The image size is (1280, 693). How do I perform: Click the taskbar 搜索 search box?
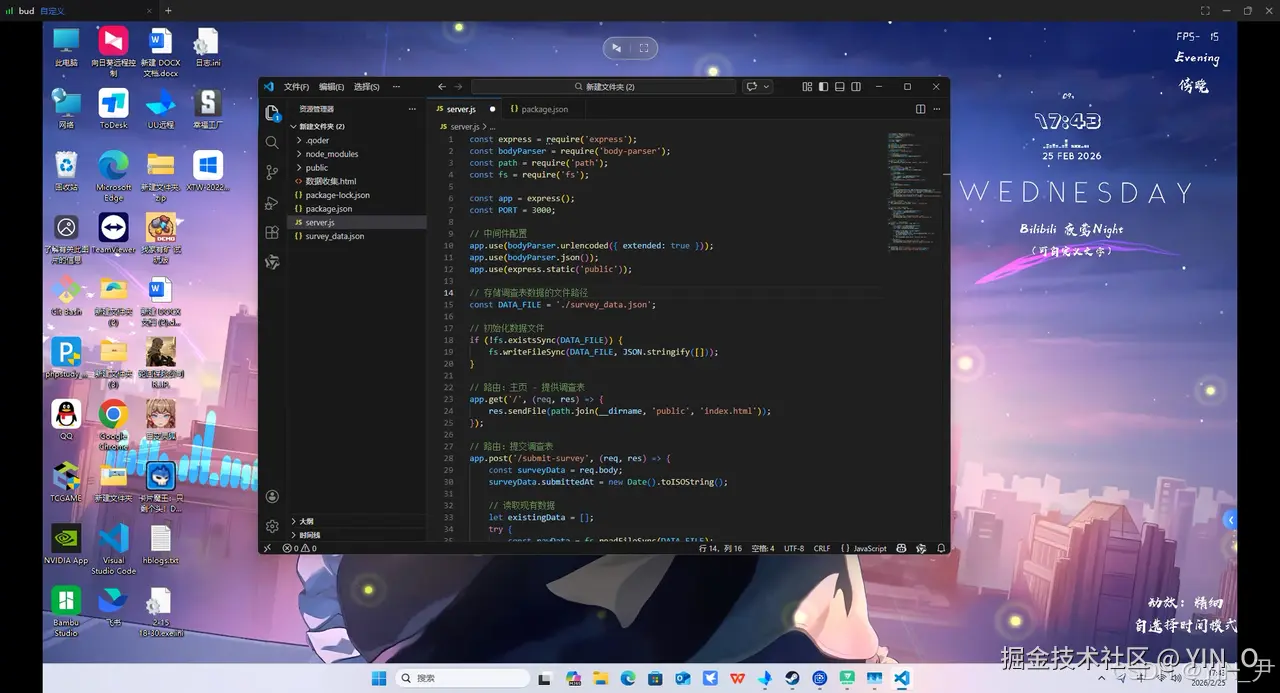tap(463, 678)
